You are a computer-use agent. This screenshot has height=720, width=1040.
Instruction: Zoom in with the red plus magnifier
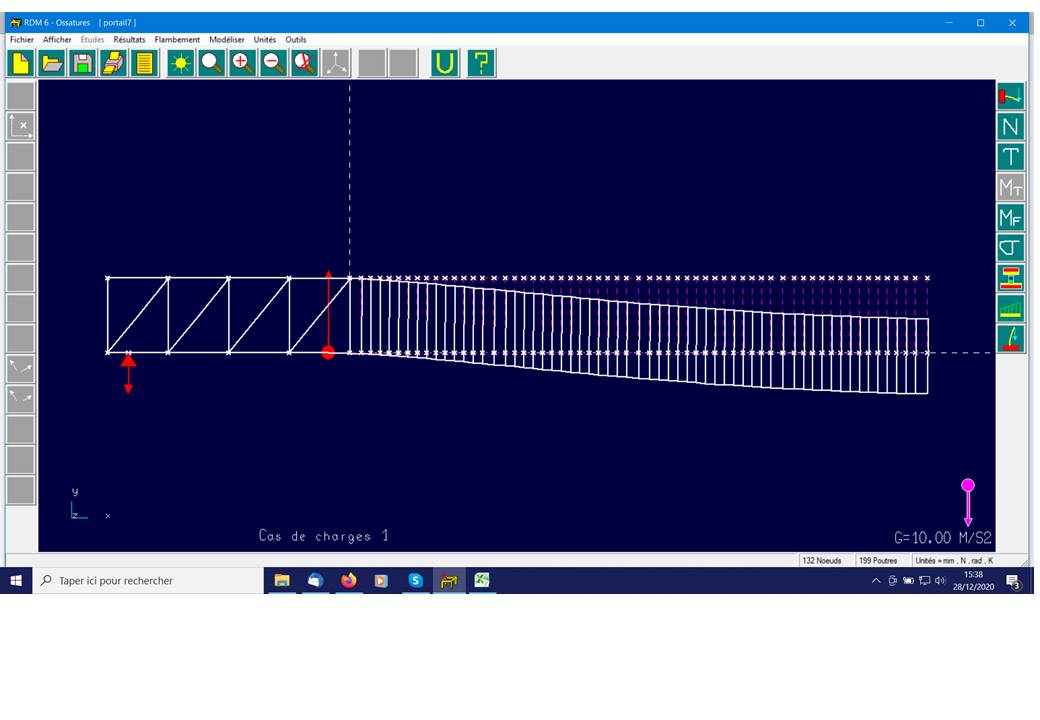click(x=243, y=64)
